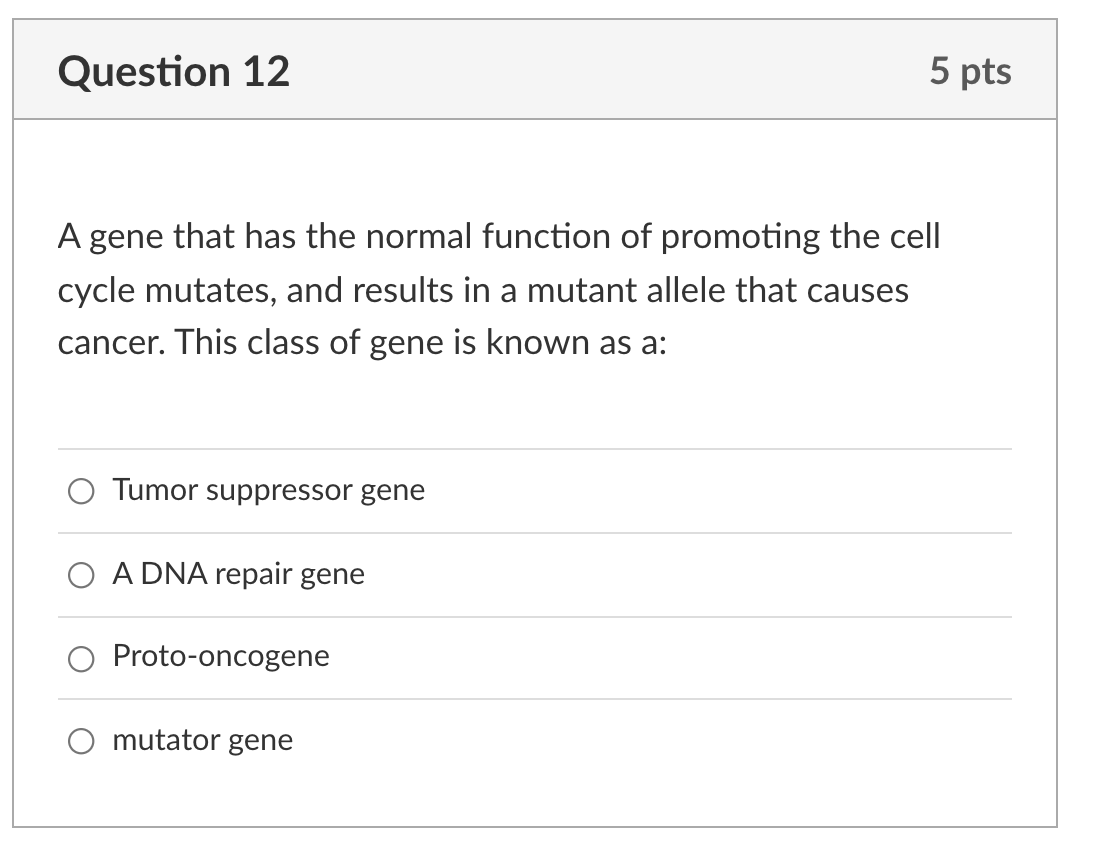Screen dimensions: 1098x866
Task: Click the empty circle beside mutator gene
Action: (81, 741)
